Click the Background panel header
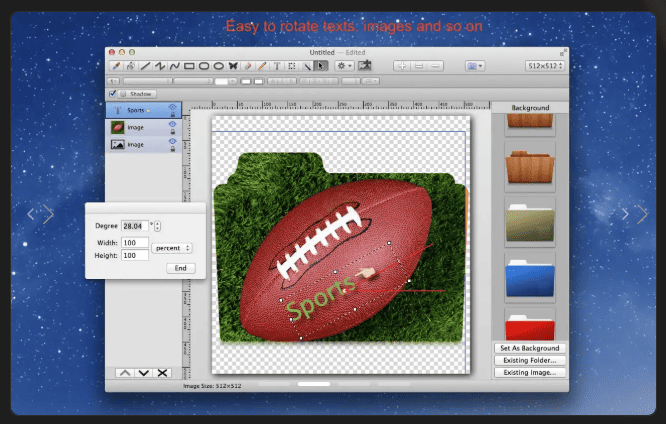This screenshot has height=424, width=666. [x=530, y=108]
